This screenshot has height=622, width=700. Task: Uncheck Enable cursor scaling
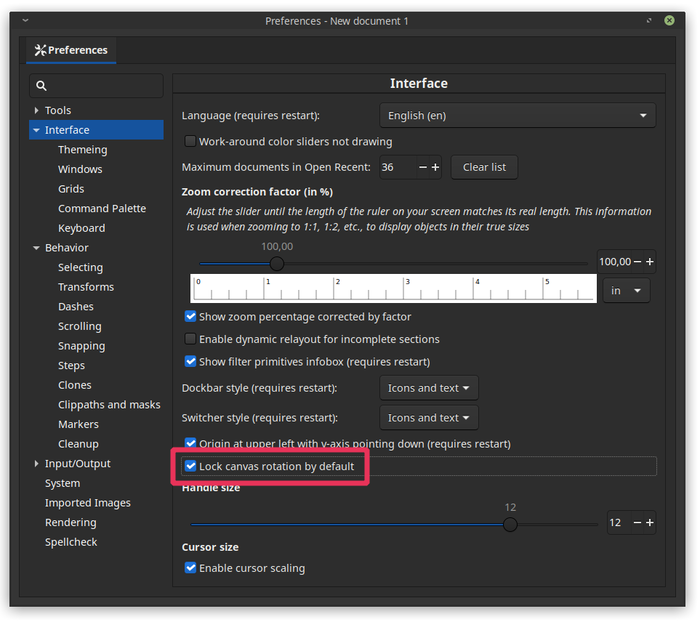tap(190, 568)
